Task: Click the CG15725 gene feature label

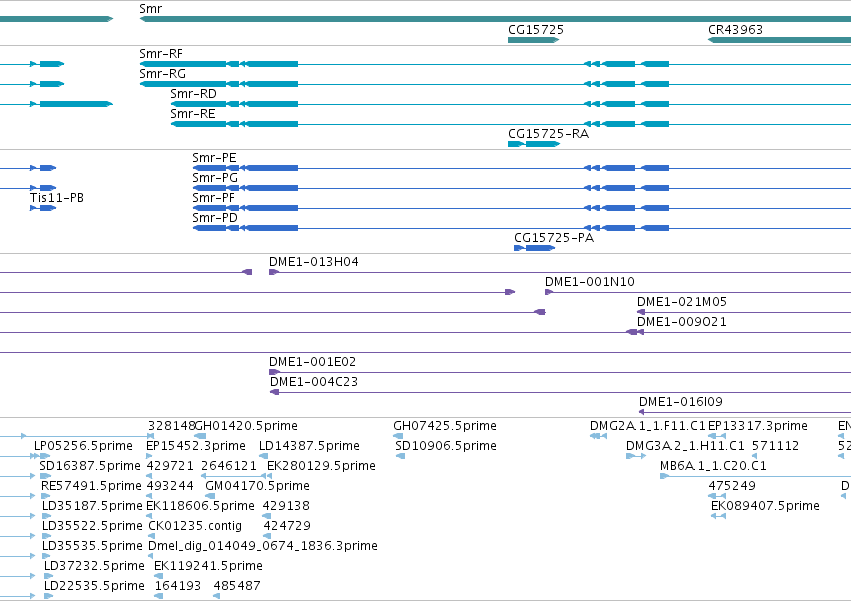Action: [536, 30]
